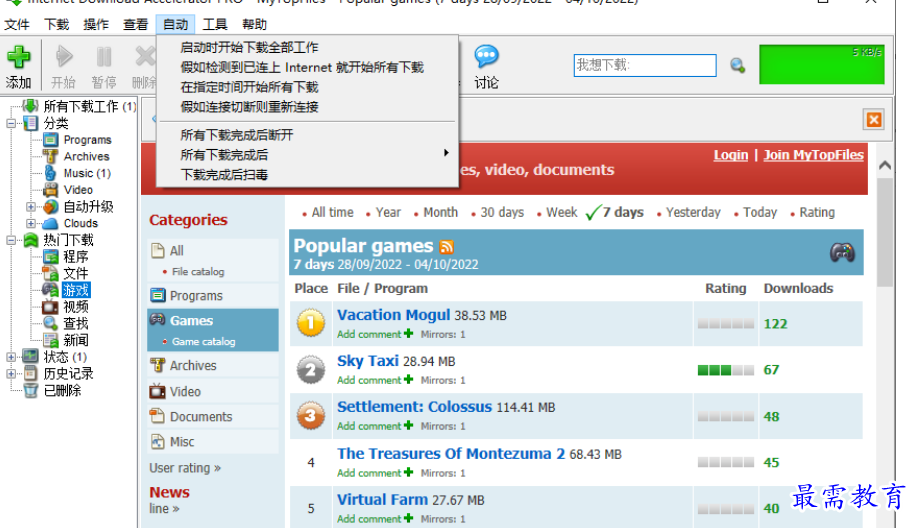The height and width of the screenshot is (528, 914).
Task: Click the gamepad icon in Popular games header
Action: pyautogui.click(x=842, y=252)
